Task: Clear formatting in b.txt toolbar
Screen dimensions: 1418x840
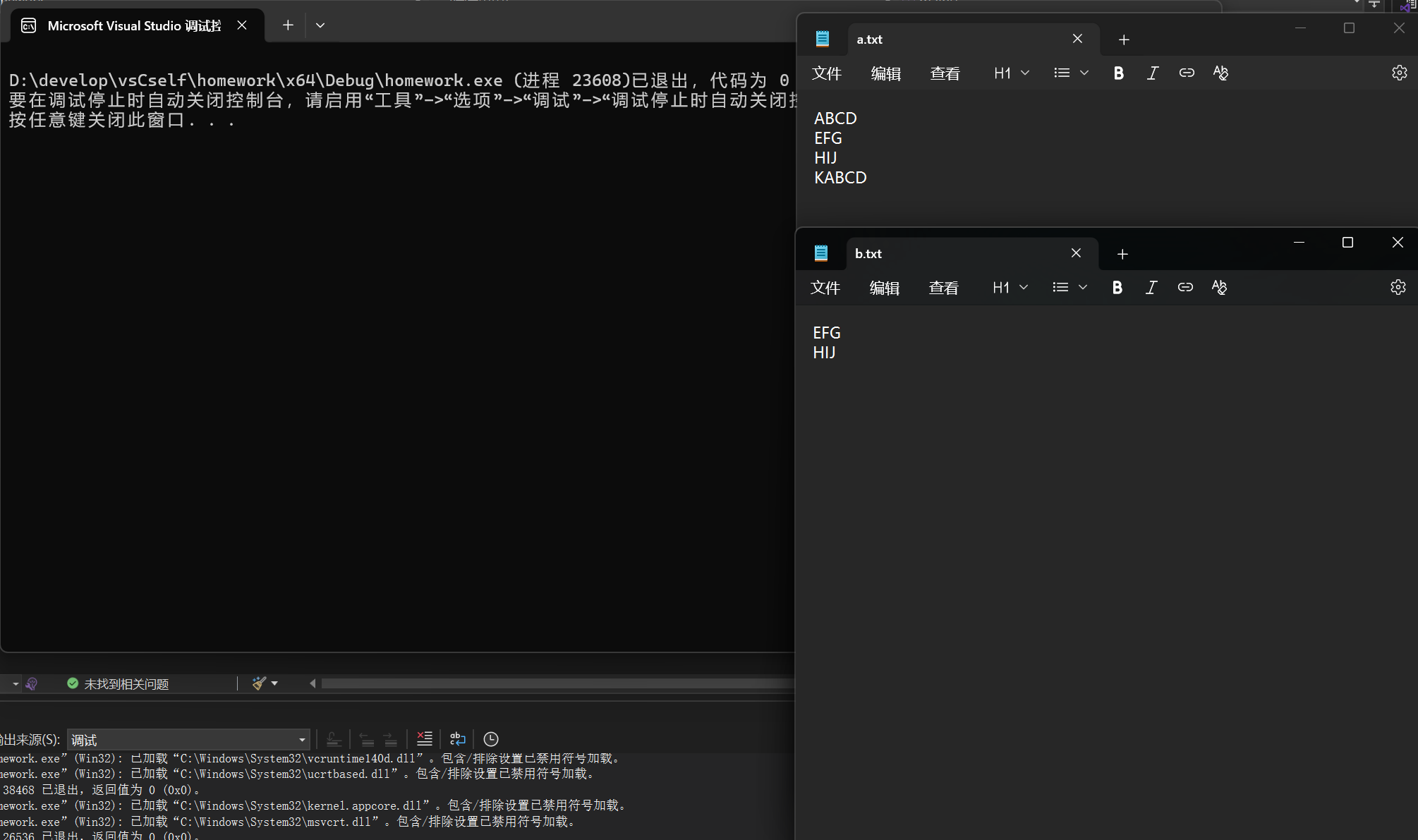Action: 1219,288
